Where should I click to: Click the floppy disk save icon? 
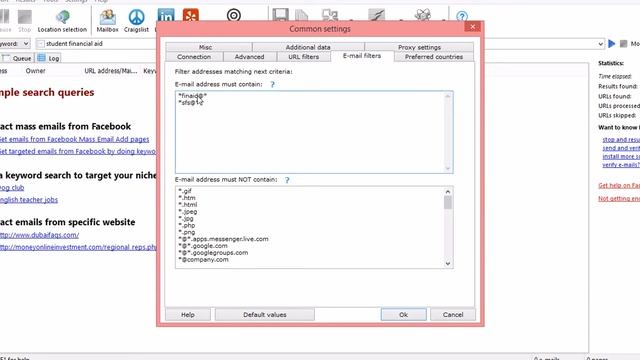[280, 15]
